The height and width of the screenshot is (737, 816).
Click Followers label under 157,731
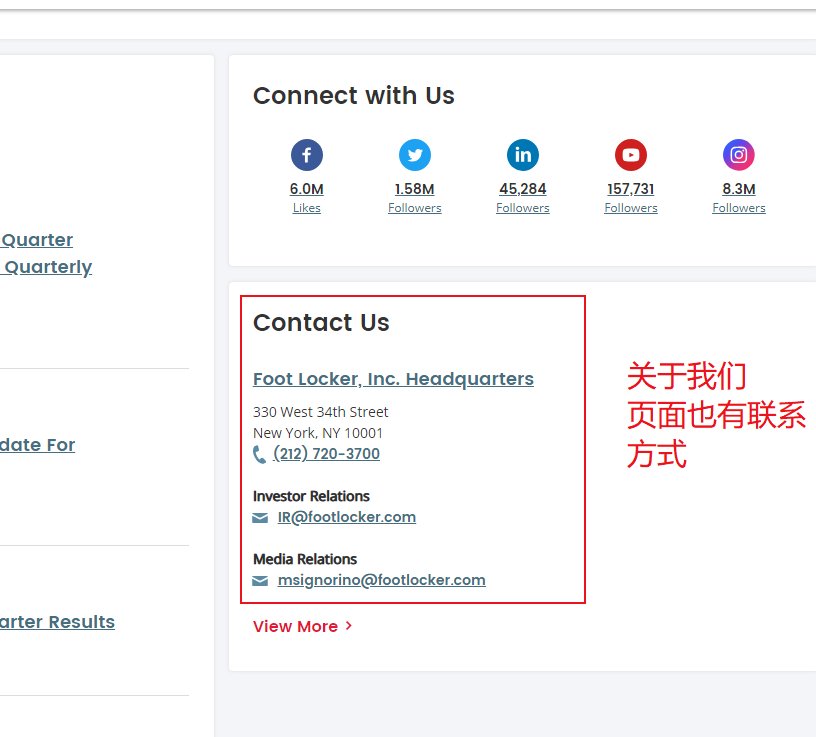coord(631,208)
